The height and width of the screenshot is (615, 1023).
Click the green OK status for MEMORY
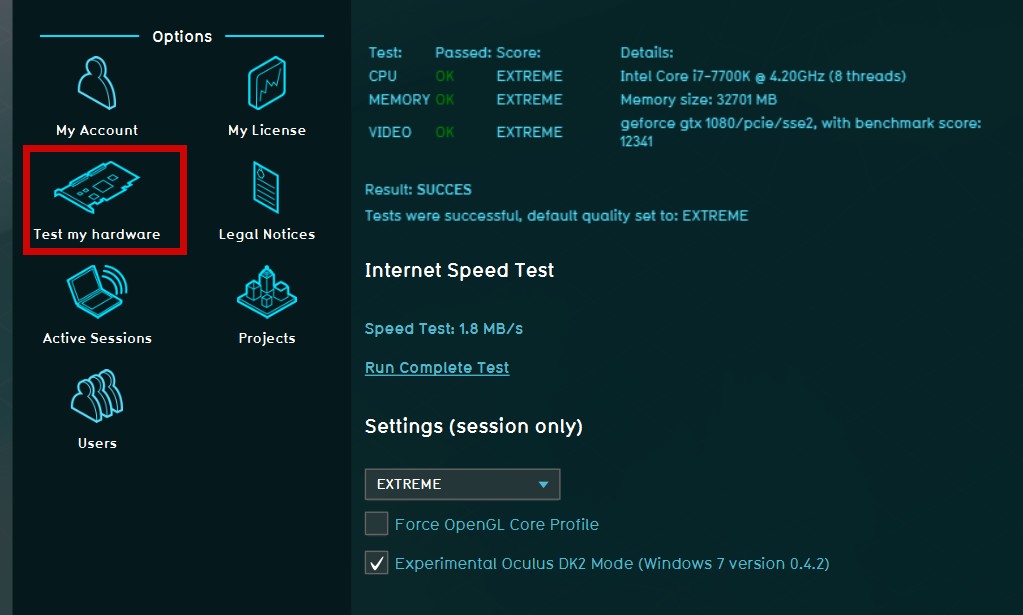click(x=445, y=100)
